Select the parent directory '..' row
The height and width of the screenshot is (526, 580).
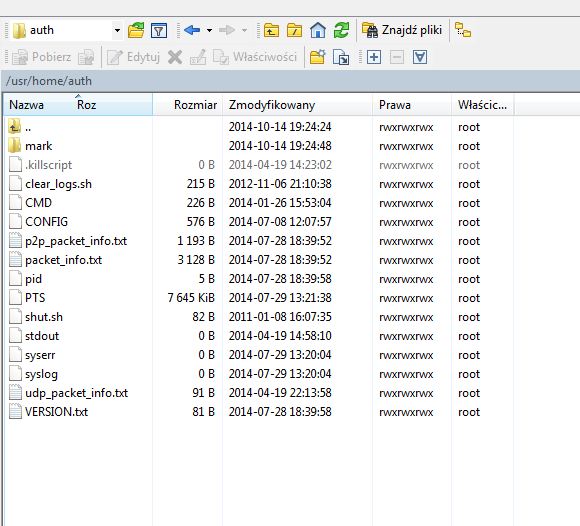[x=259, y=127]
